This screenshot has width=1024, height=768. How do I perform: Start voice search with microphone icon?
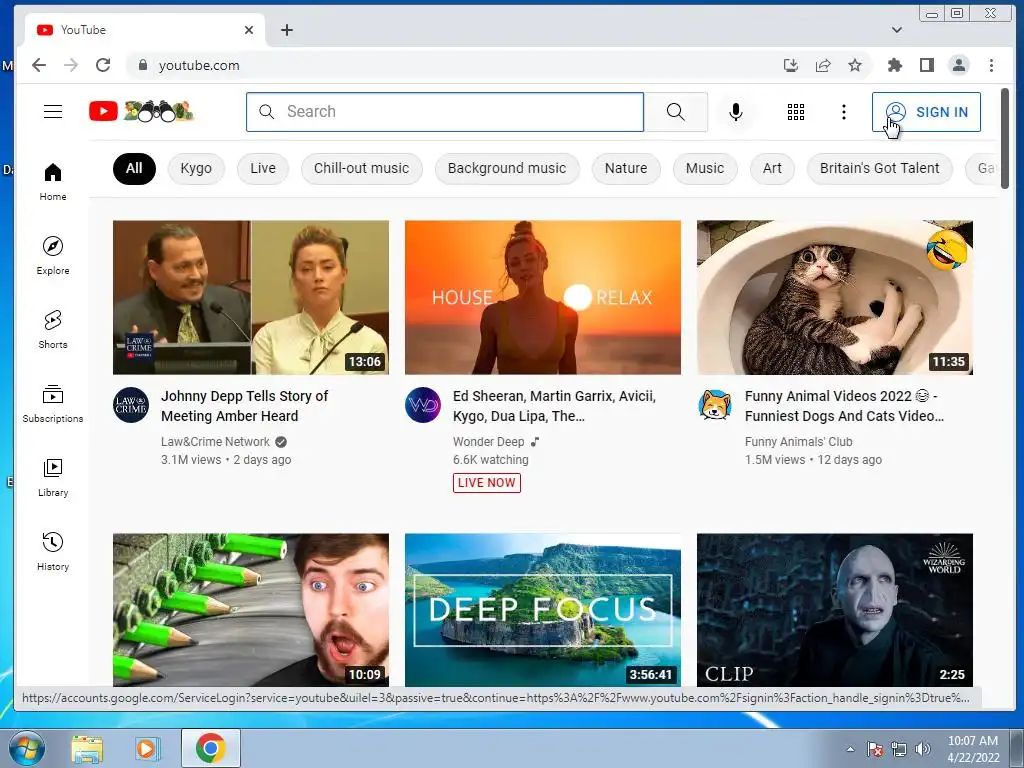pyautogui.click(x=736, y=112)
